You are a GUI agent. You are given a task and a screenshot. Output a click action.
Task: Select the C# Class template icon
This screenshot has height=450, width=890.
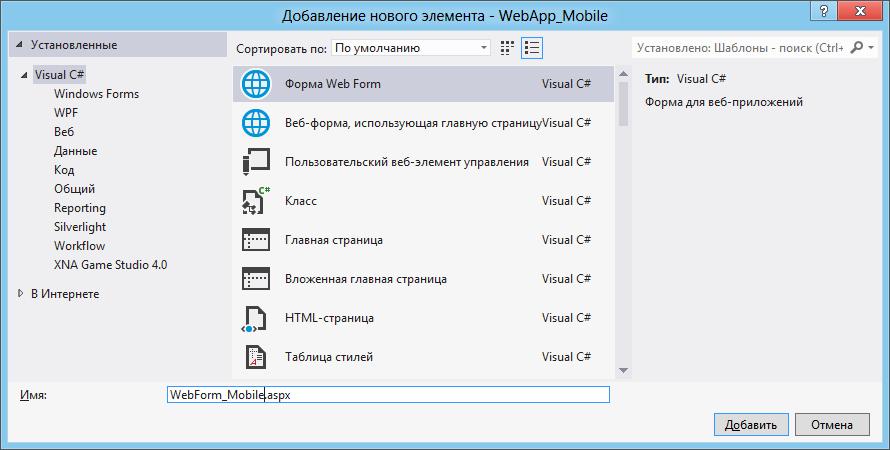tap(257, 201)
